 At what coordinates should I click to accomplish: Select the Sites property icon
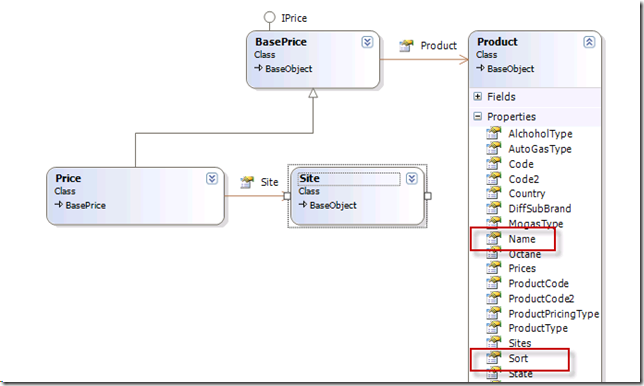[x=494, y=343]
